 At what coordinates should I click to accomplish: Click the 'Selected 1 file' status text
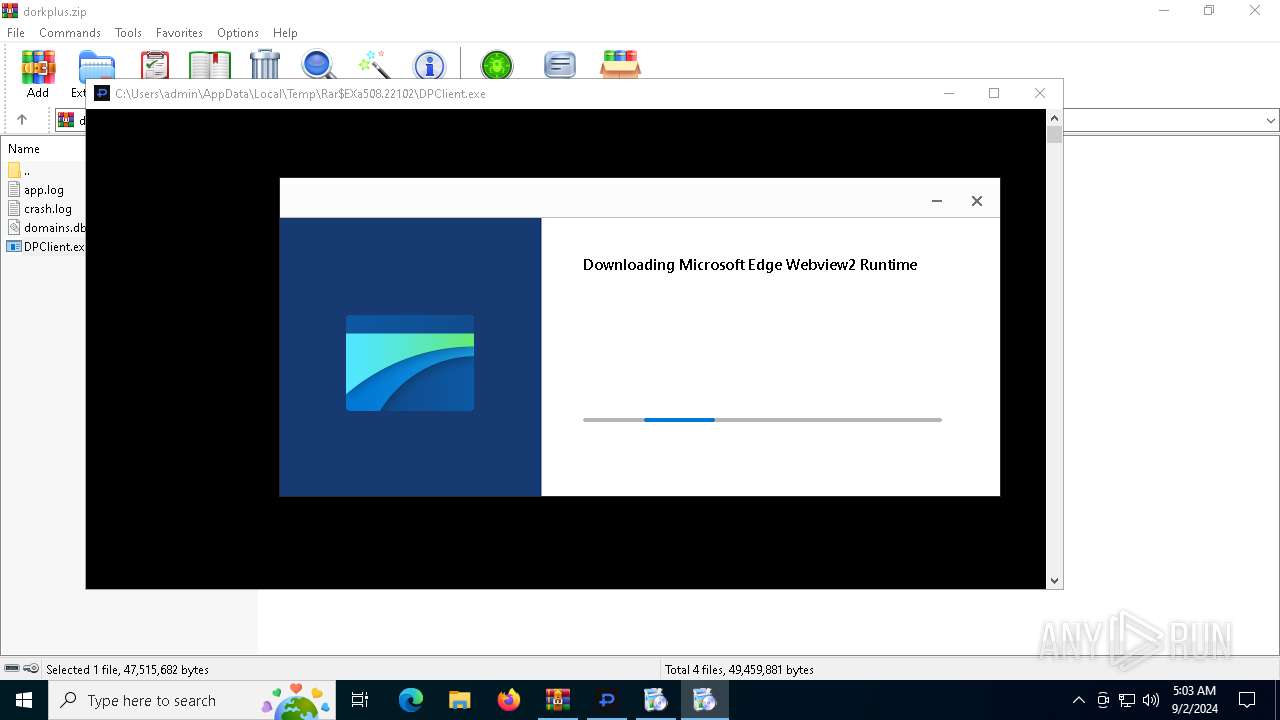128,670
